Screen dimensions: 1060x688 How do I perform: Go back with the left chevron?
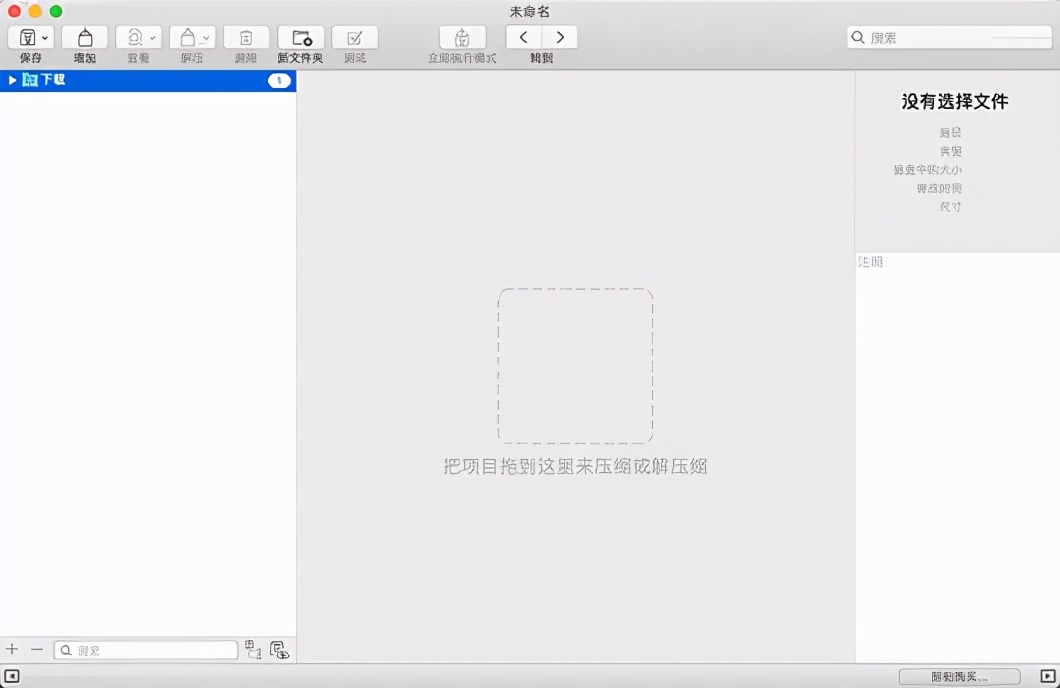pos(523,37)
